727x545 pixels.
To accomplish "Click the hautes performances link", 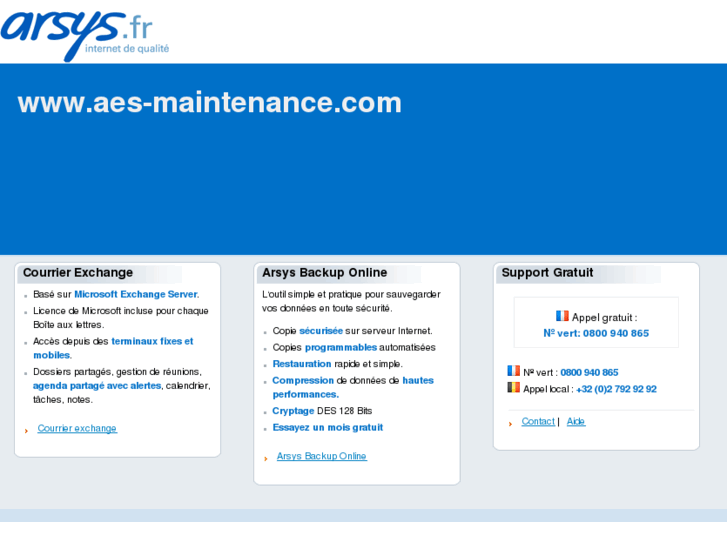I will coord(353,387).
